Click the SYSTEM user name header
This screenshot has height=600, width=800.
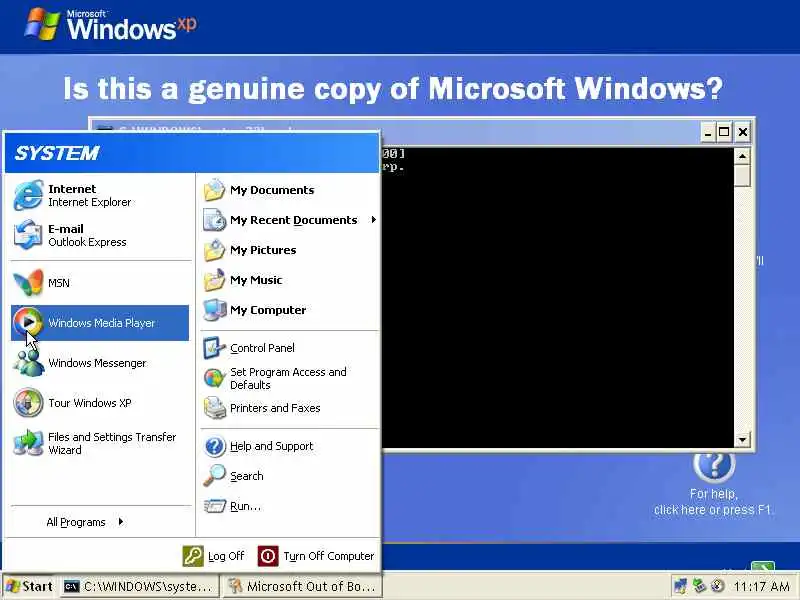(x=57, y=153)
